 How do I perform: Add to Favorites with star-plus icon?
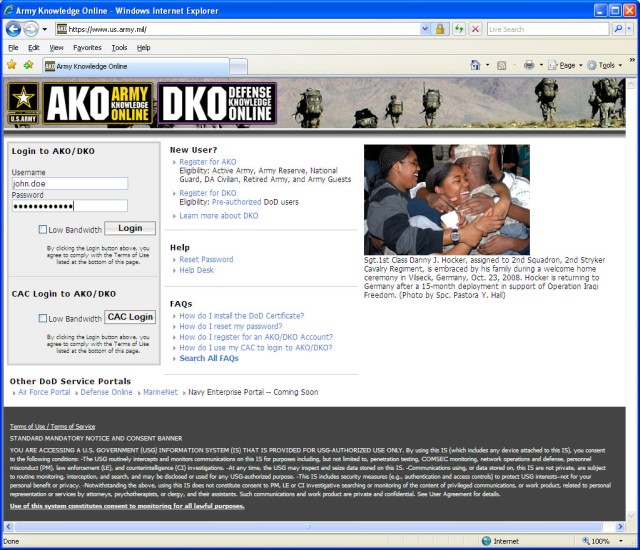point(29,65)
